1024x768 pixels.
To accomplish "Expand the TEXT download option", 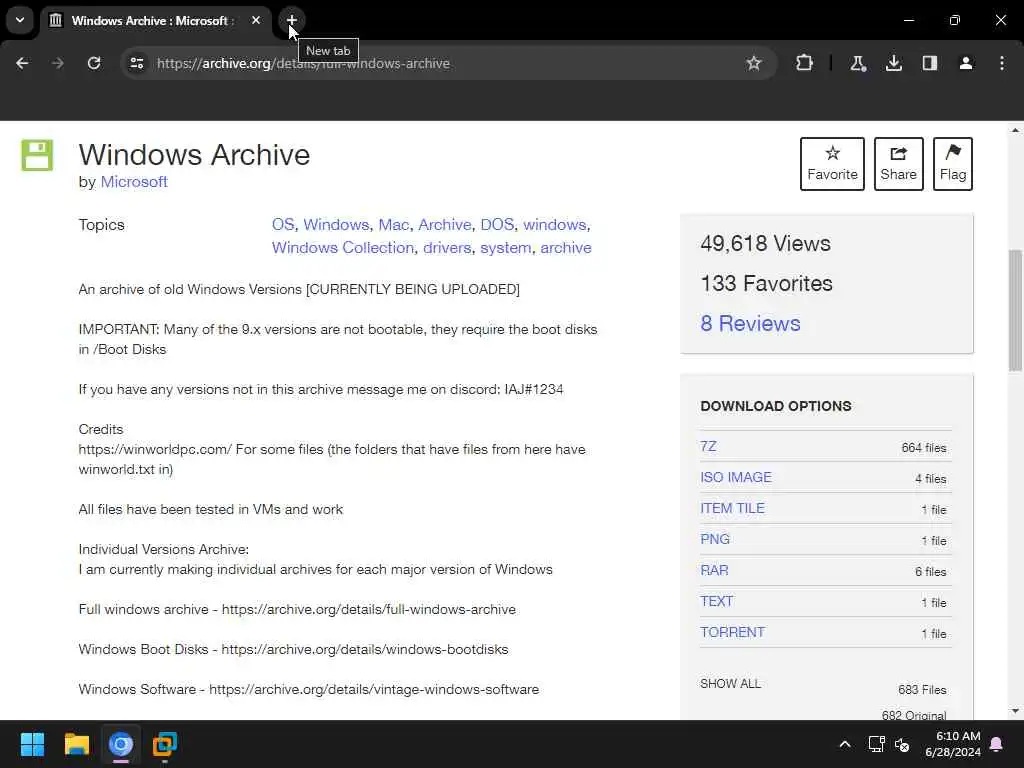I will (x=716, y=601).
